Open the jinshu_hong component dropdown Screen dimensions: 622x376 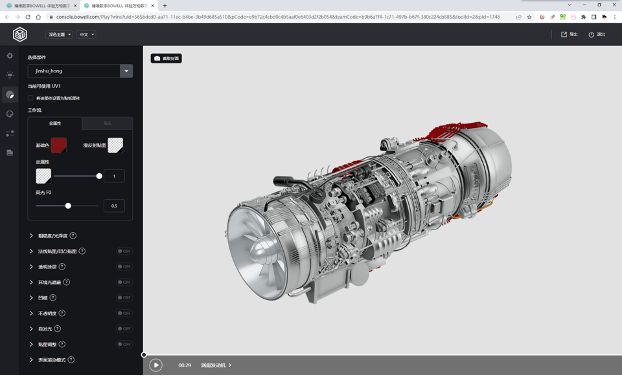point(80,71)
